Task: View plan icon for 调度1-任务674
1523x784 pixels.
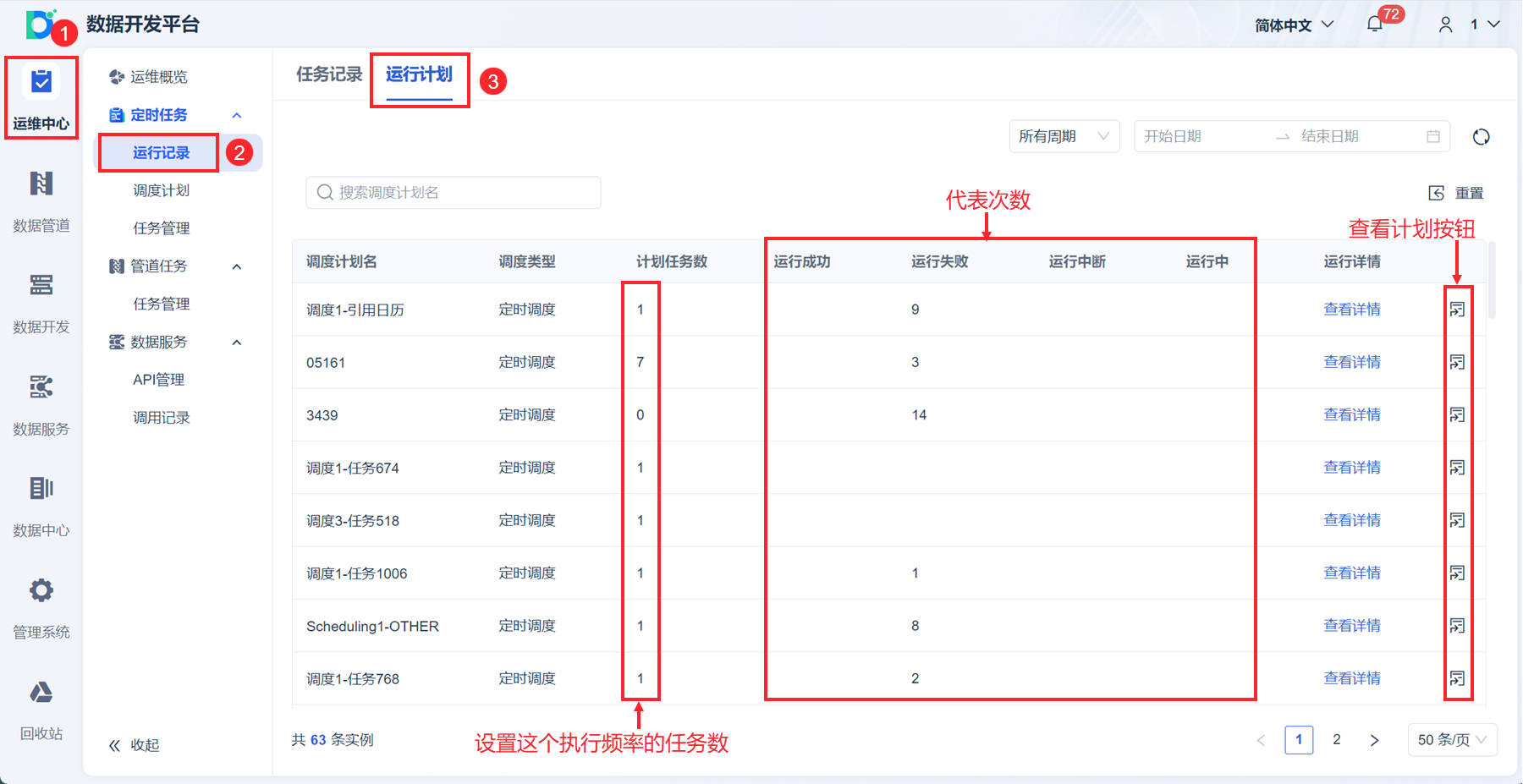Action: [1457, 468]
